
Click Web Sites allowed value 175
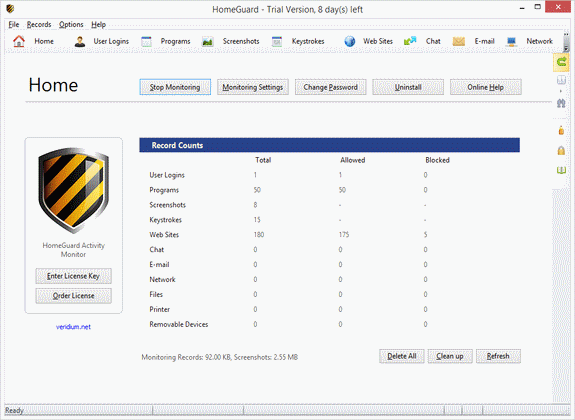pos(344,235)
